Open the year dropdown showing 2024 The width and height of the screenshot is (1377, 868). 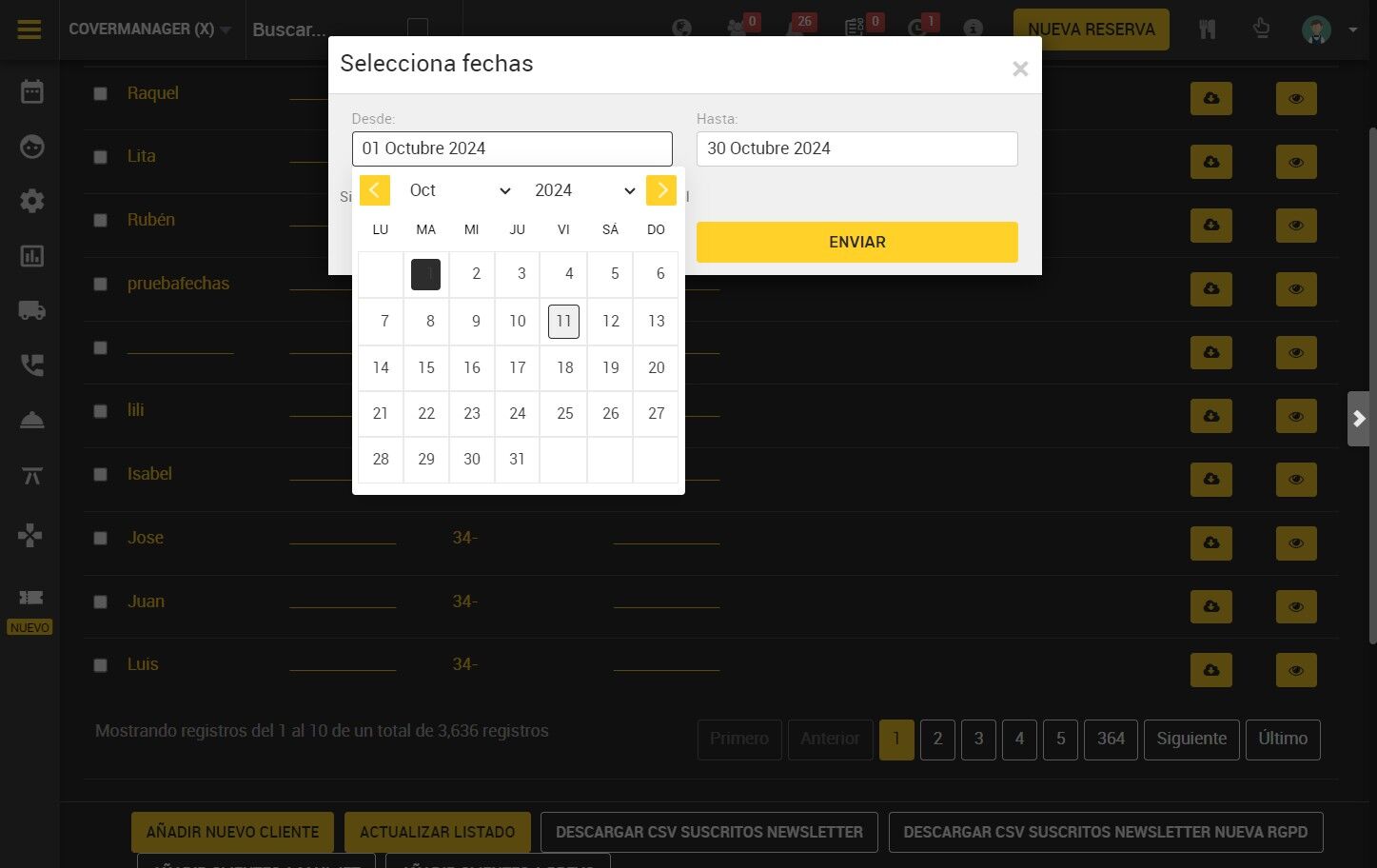(x=585, y=190)
